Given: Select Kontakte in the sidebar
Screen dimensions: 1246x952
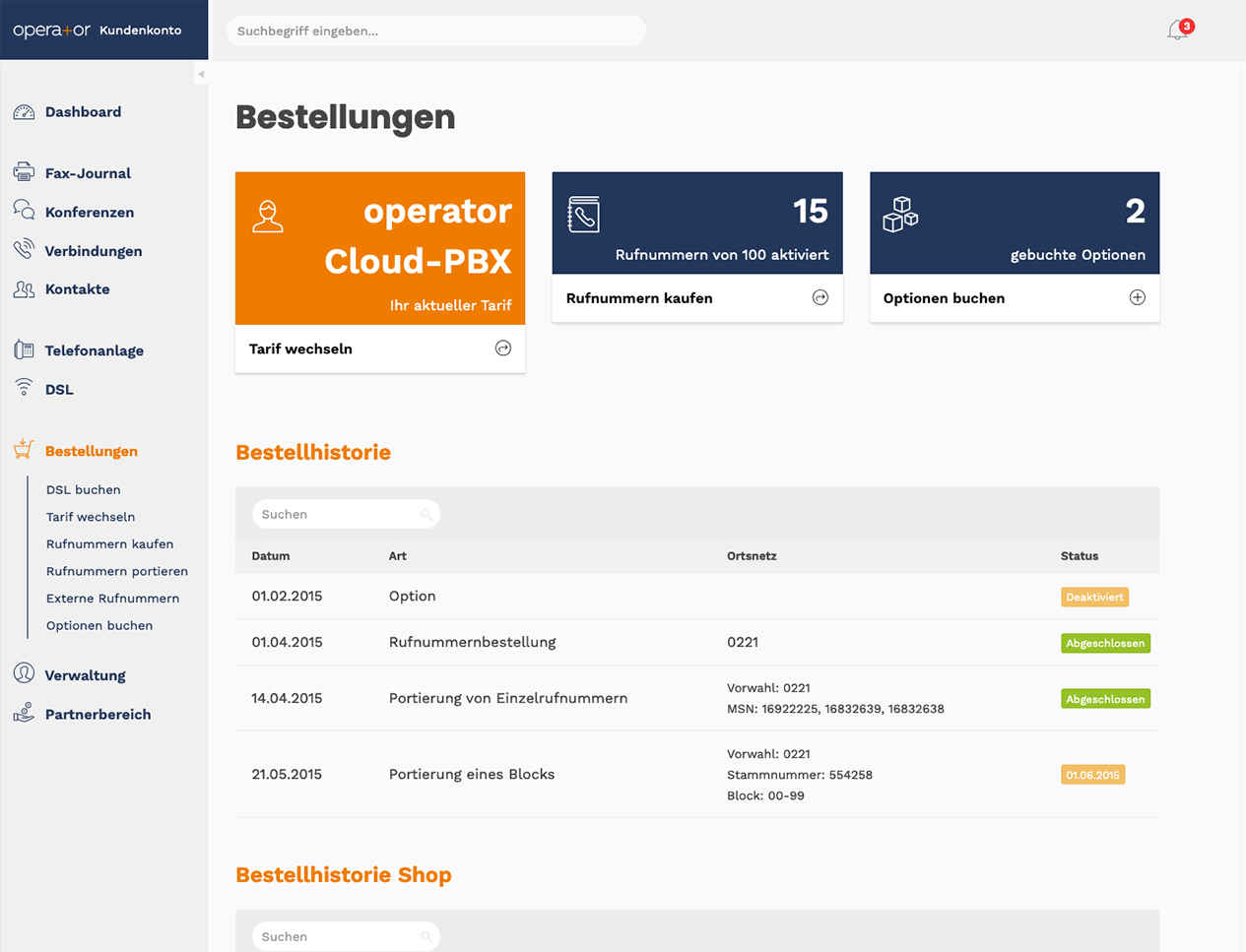Looking at the screenshot, I should pos(77,289).
